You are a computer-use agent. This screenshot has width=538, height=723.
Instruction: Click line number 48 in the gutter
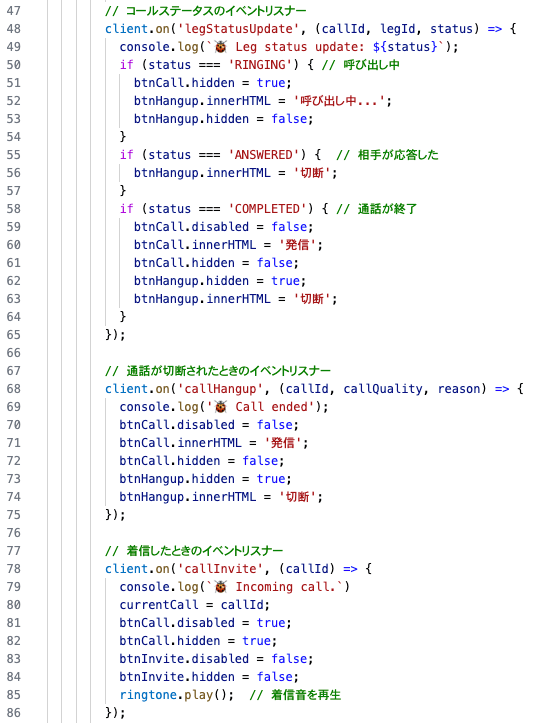pyautogui.click(x=14, y=29)
